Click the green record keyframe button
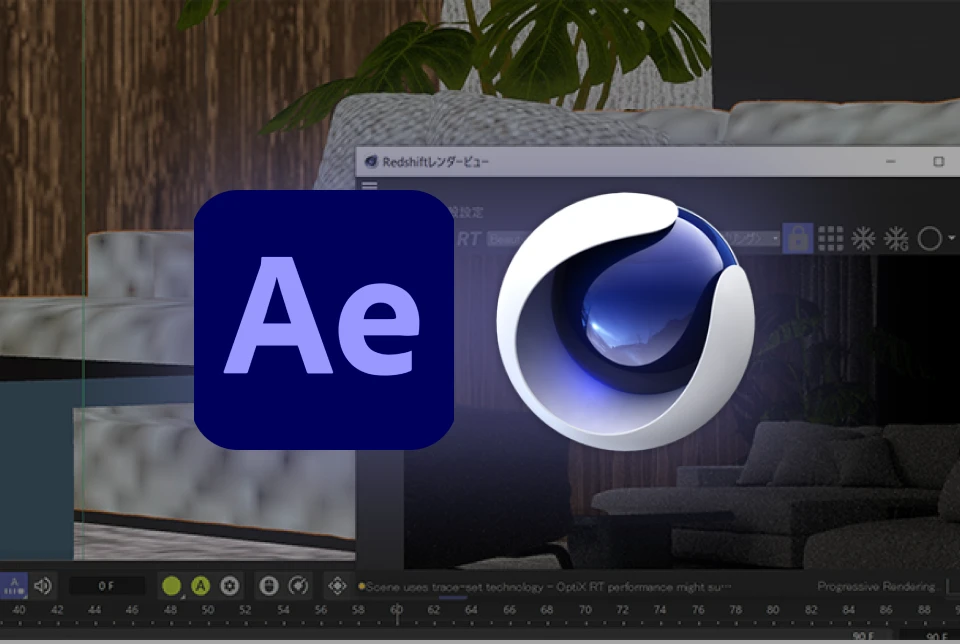 (x=171, y=586)
